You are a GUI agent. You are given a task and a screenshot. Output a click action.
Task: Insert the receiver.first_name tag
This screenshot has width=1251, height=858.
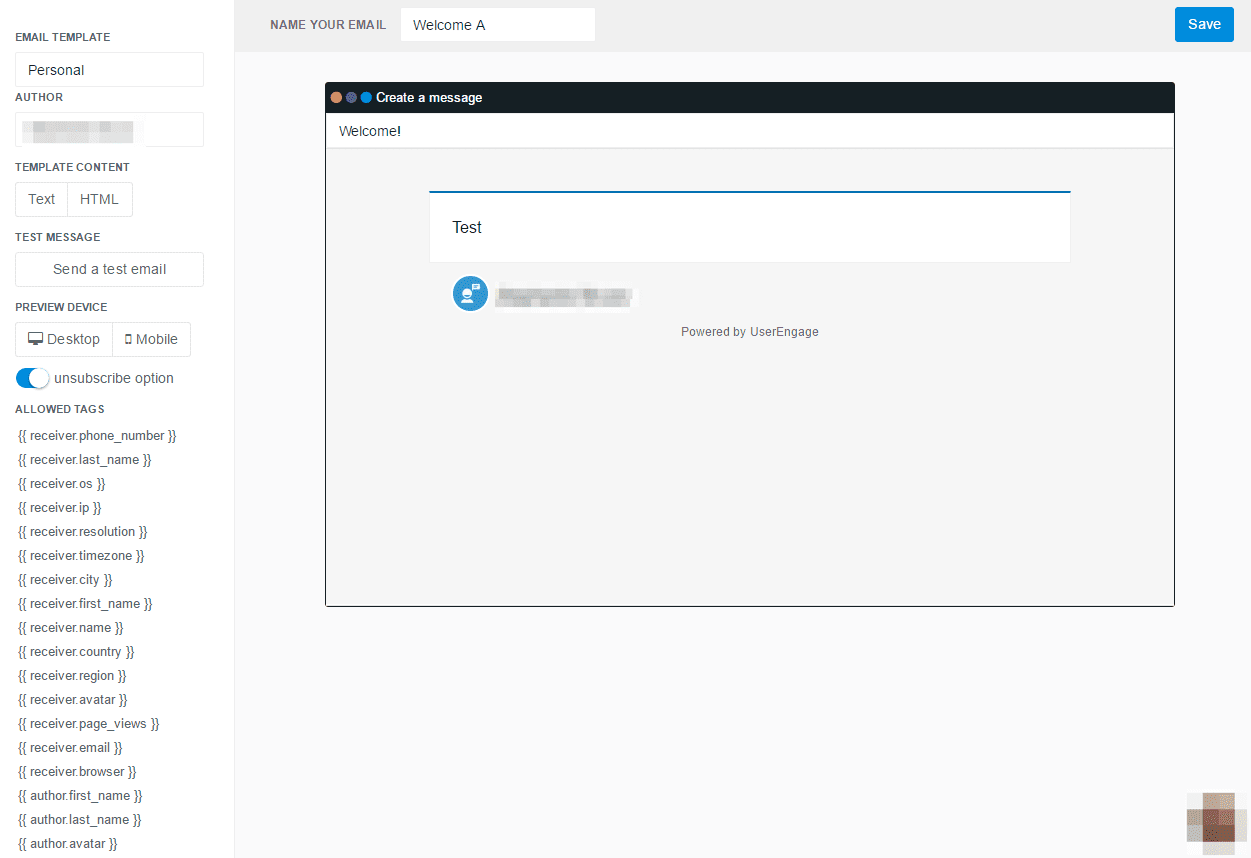85,603
